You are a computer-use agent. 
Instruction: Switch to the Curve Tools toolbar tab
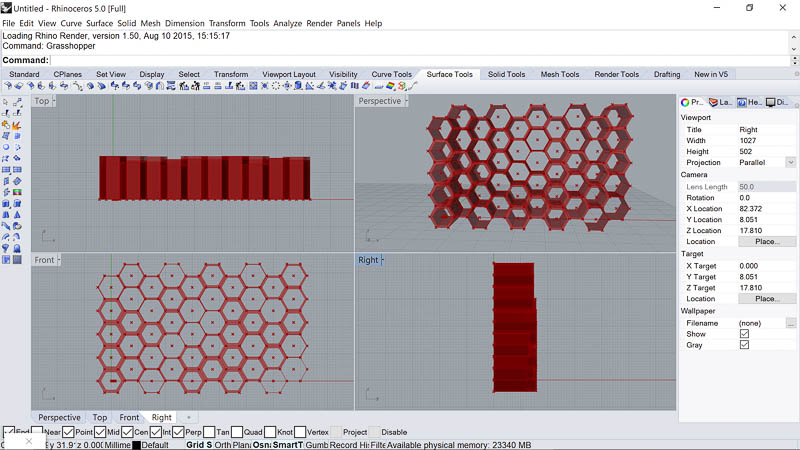(392, 74)
